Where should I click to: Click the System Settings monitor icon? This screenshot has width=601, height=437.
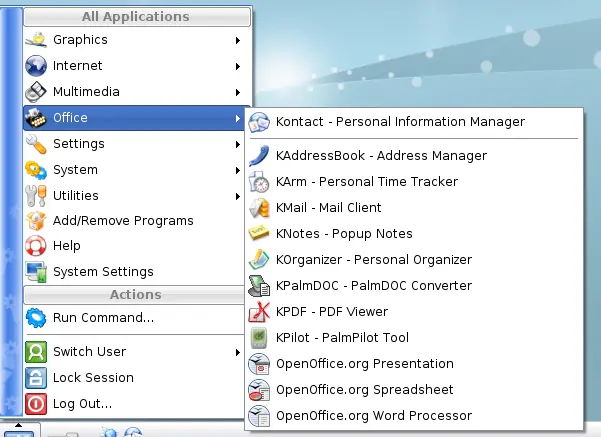36,272
